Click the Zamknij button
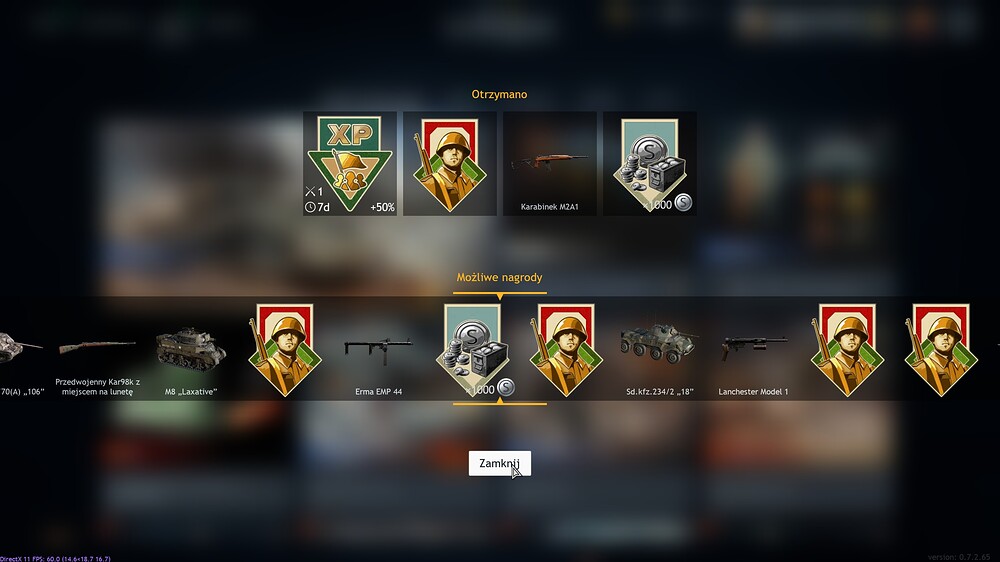Image resolution: width=1000 pixels, height=562 pixels. tap(499, 463)
